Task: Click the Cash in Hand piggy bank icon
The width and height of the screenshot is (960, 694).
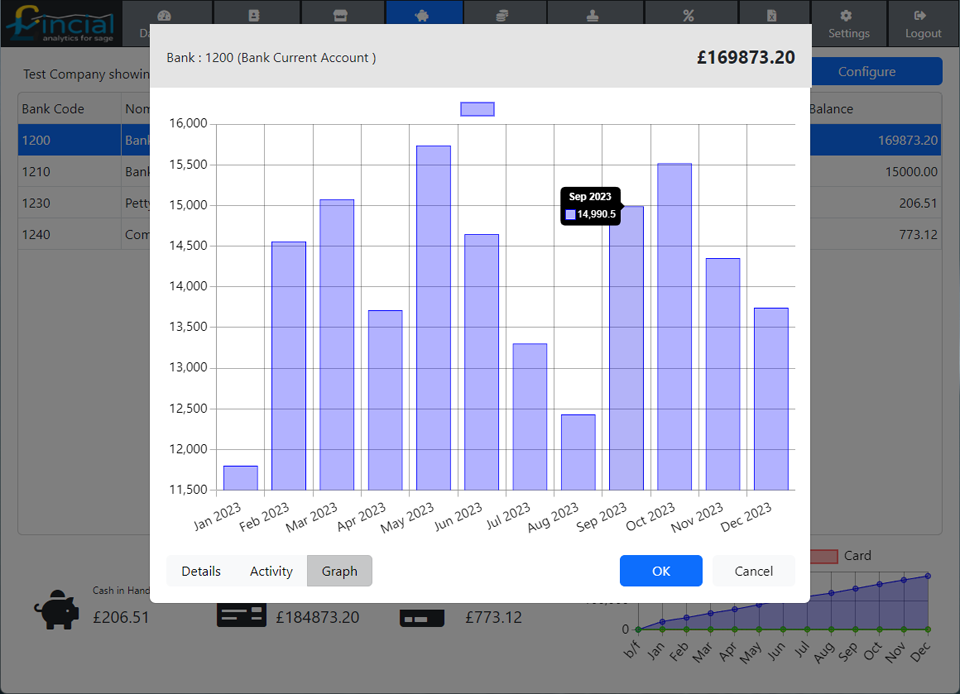Action: pos(57,610)
